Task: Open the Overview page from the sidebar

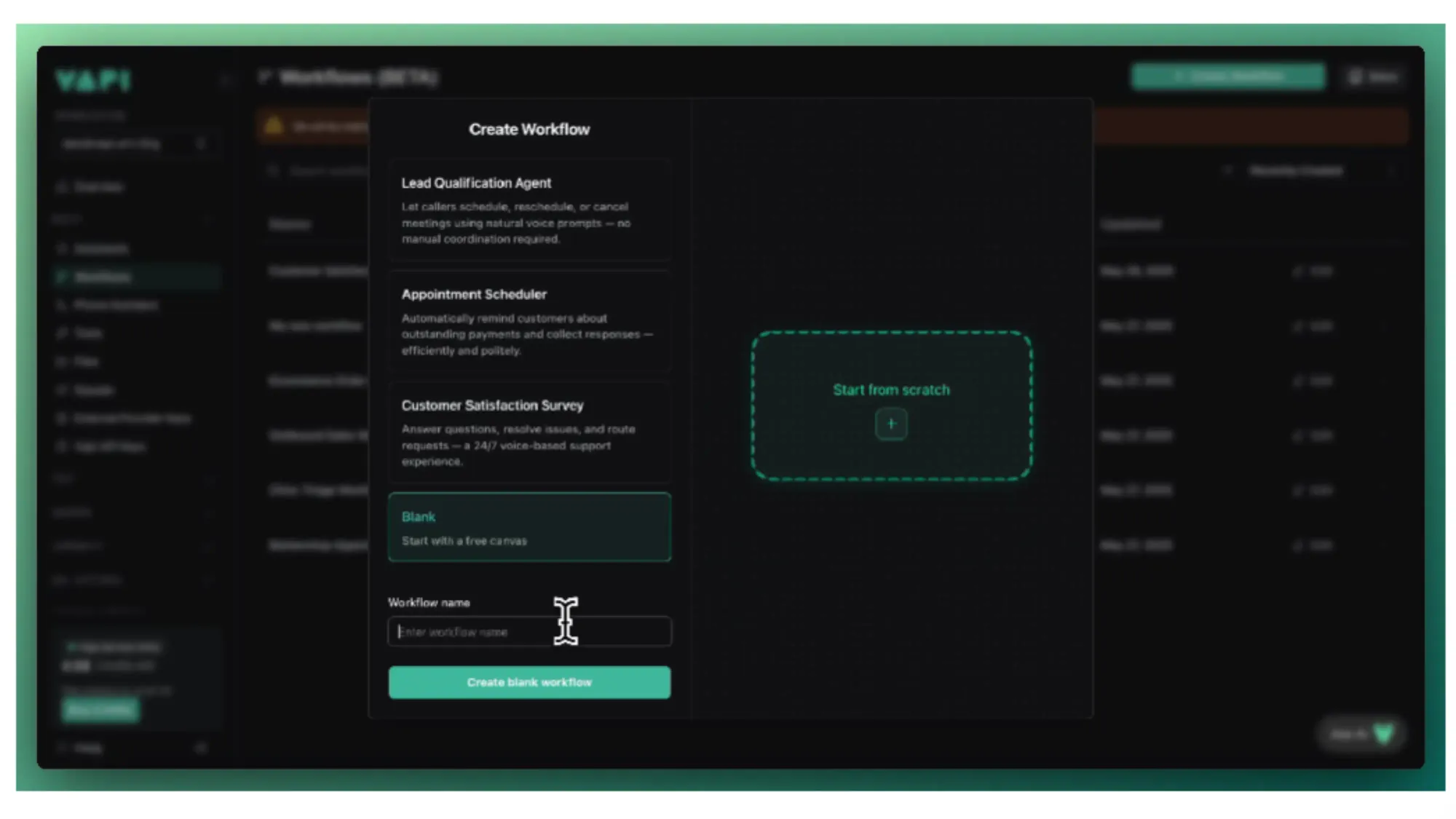Action: (95, 187)
